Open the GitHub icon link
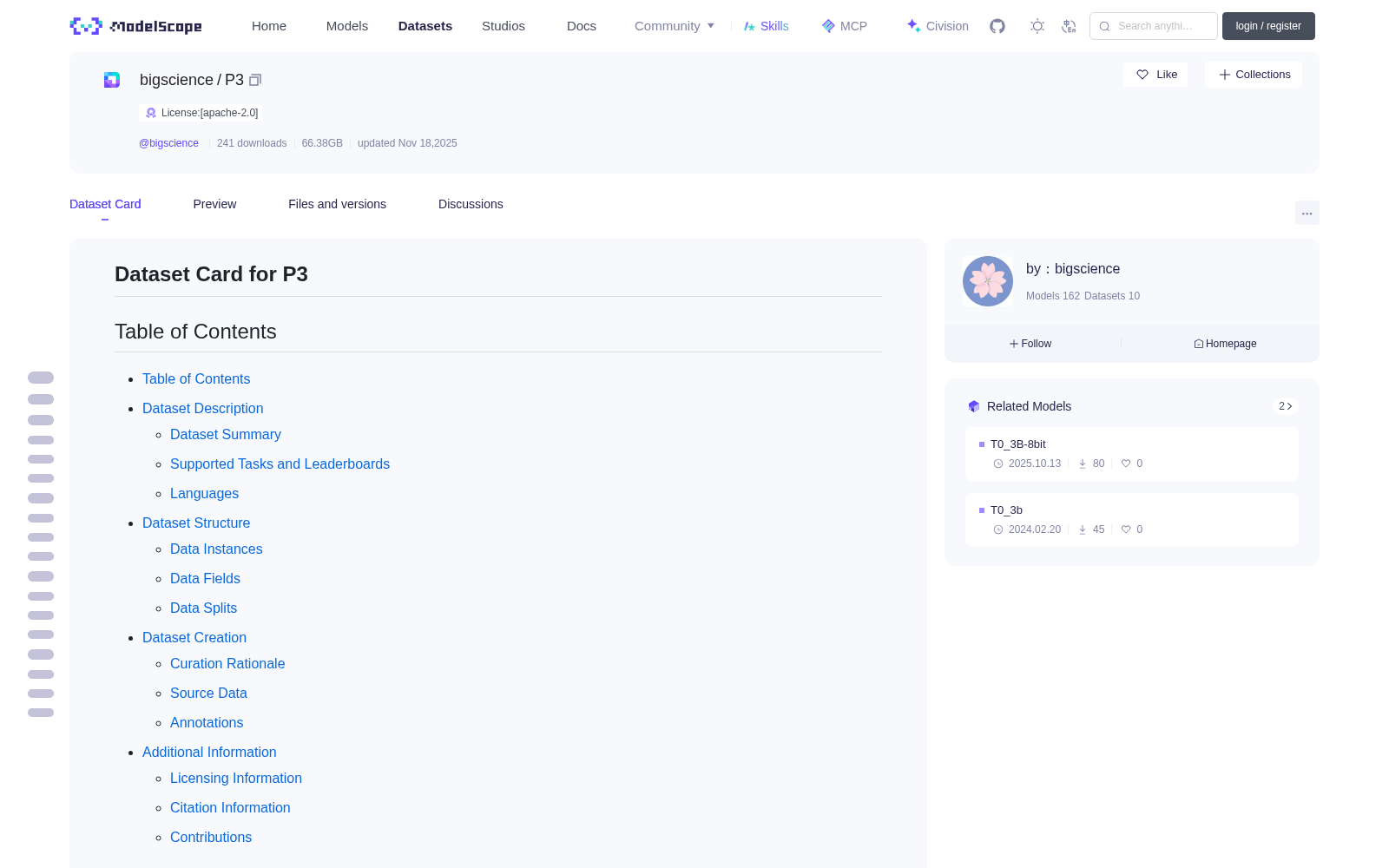 tap(997, 26)
